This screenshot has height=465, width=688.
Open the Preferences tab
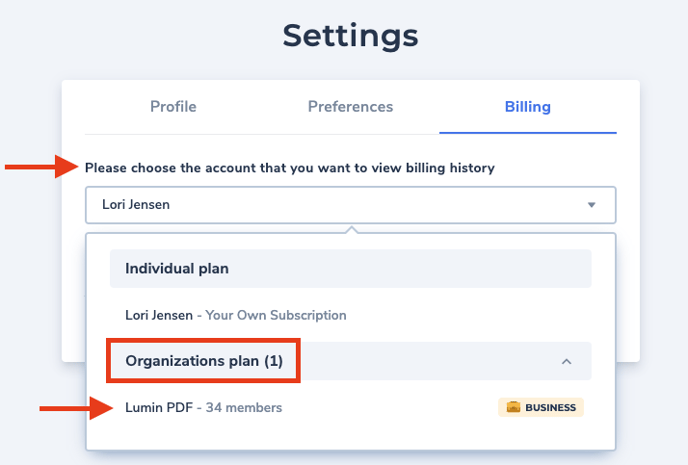350,107
